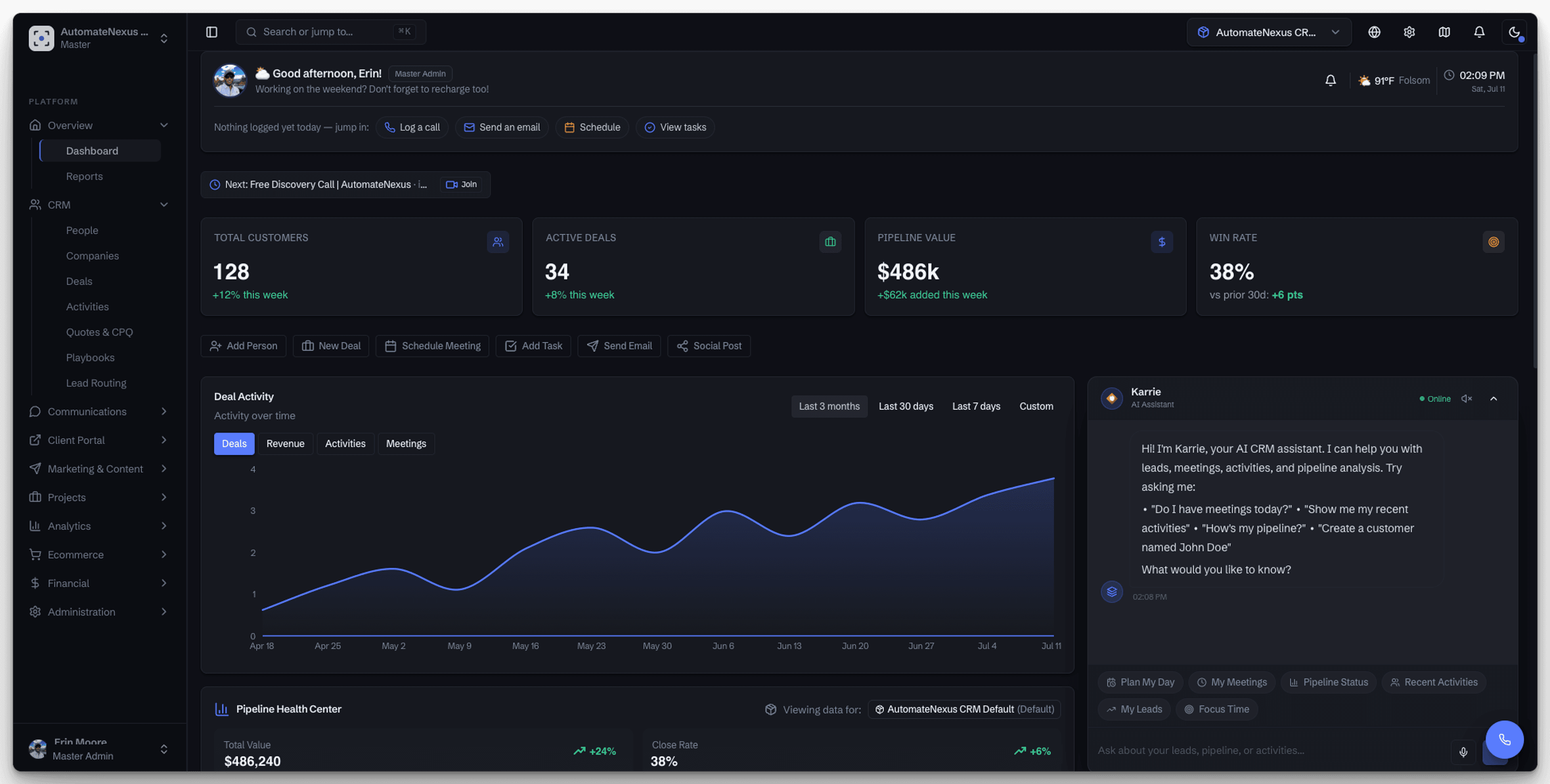
Task: Open Reports in sidebar
Action: [x=101, y=176]
